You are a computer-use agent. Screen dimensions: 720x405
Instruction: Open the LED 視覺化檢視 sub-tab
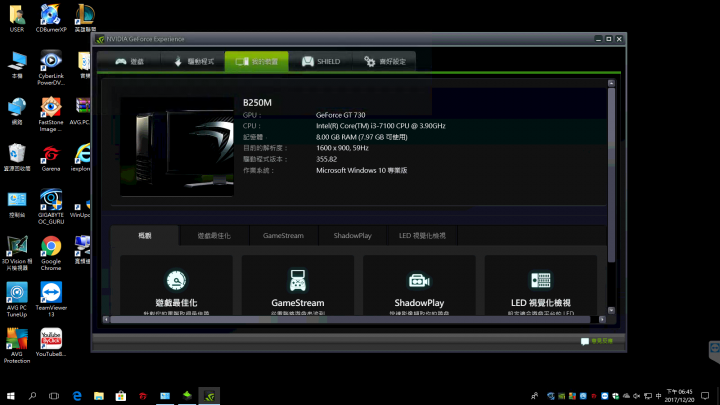pyautogui.click(x=422, y=236)
